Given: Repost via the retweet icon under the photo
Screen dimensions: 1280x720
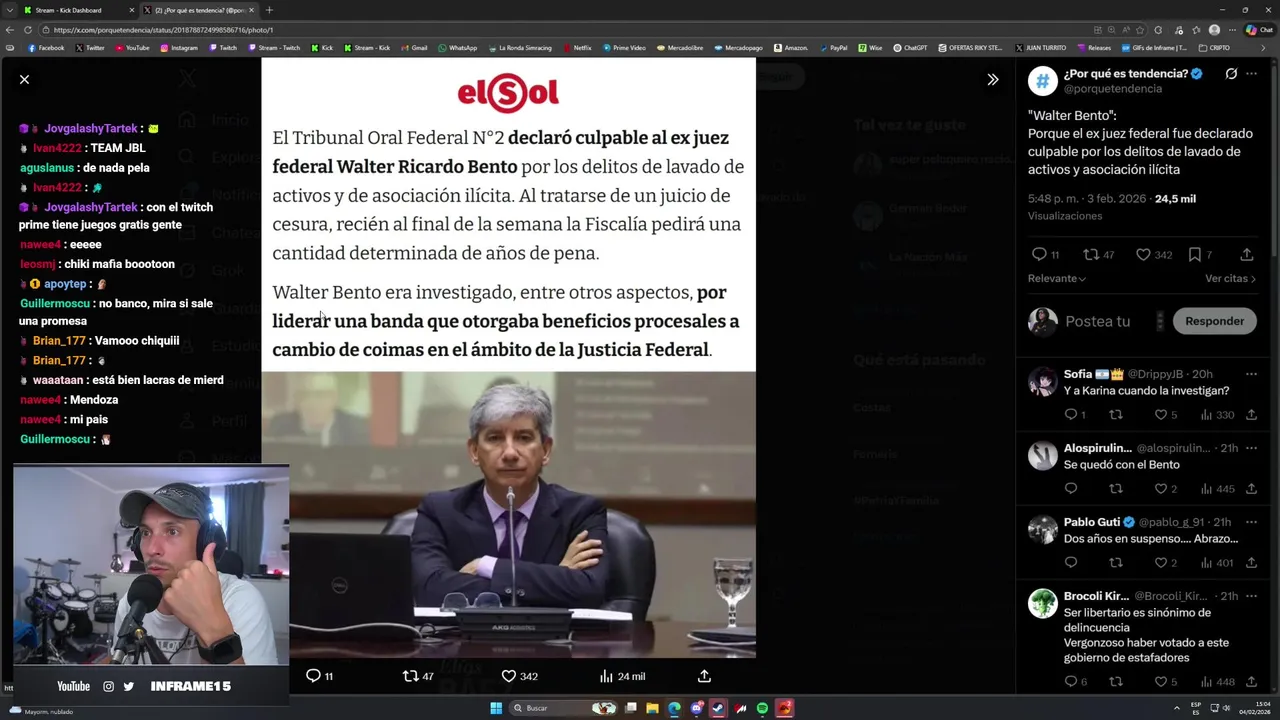Looking at the screenshot, I should [x=410, y=676].
